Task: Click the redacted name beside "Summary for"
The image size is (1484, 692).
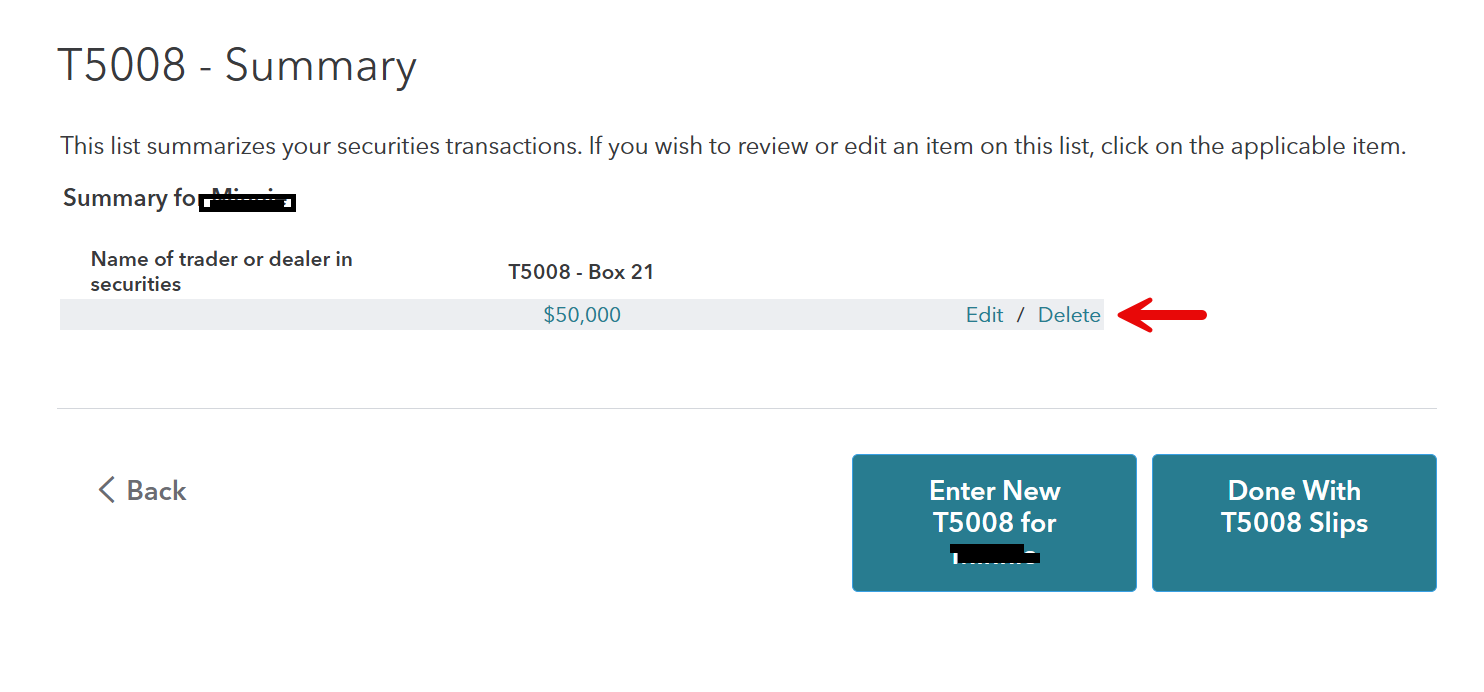Action: point(248,203)
